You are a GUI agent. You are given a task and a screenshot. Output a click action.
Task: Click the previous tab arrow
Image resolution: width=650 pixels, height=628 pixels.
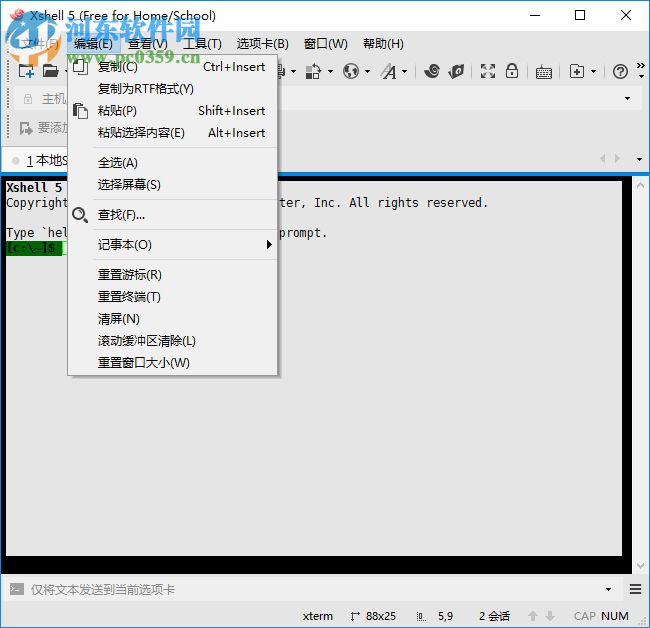[603, 158]
